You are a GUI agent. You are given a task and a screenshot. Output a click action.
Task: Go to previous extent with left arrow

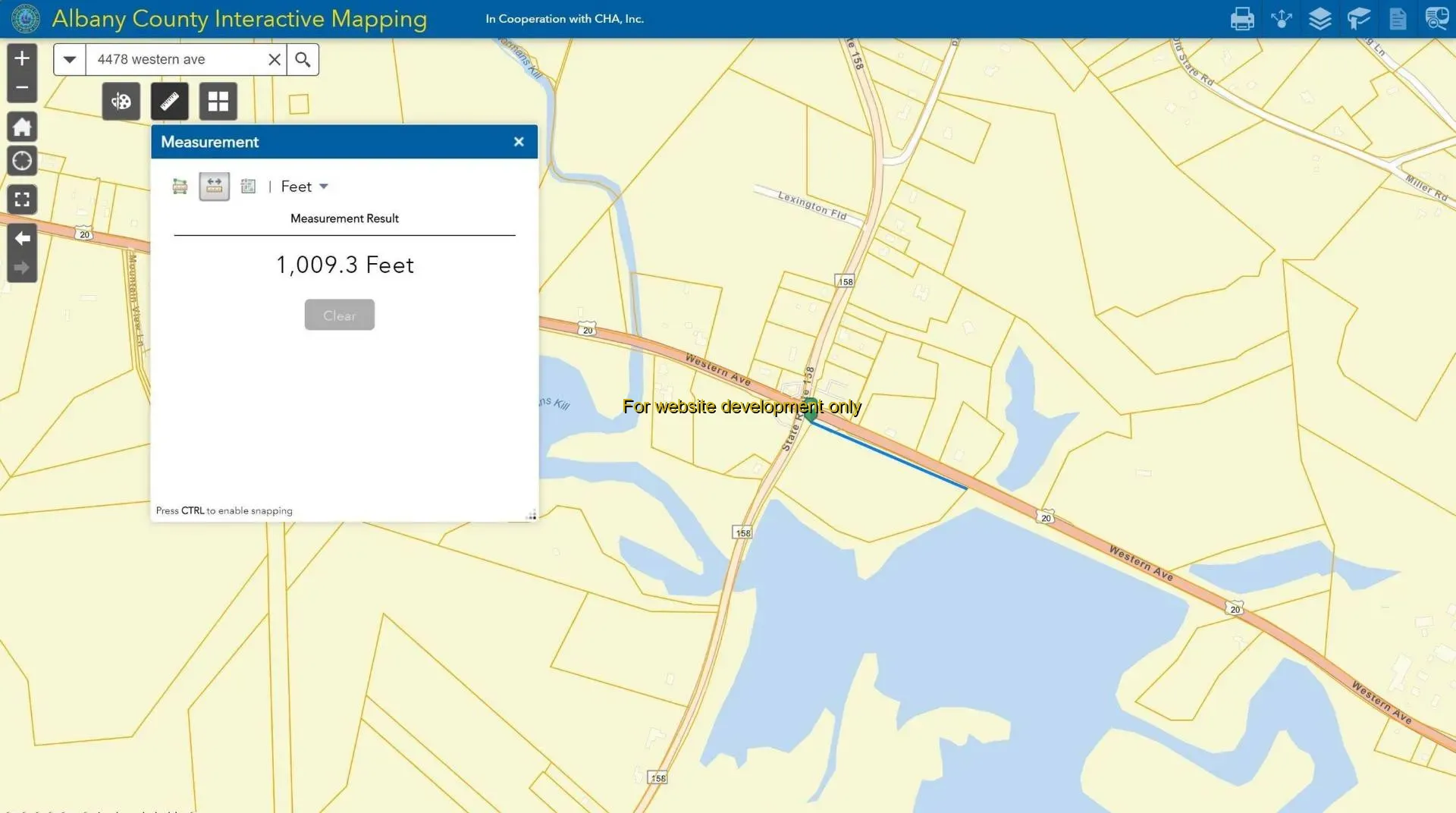(22, 238)
